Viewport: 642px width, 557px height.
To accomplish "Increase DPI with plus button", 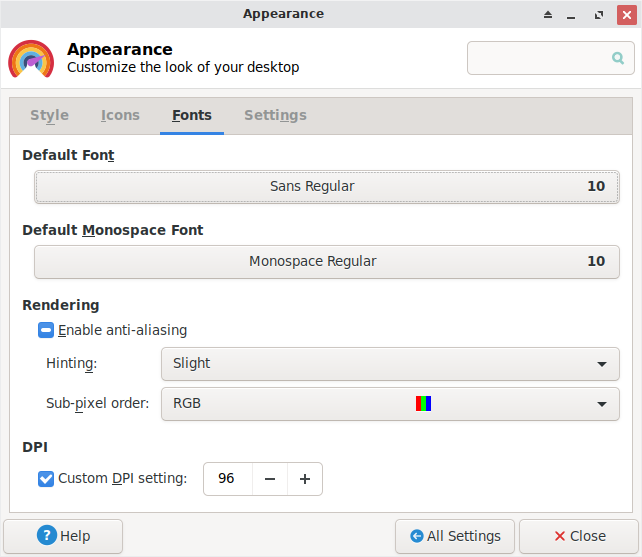I will 305,479.
